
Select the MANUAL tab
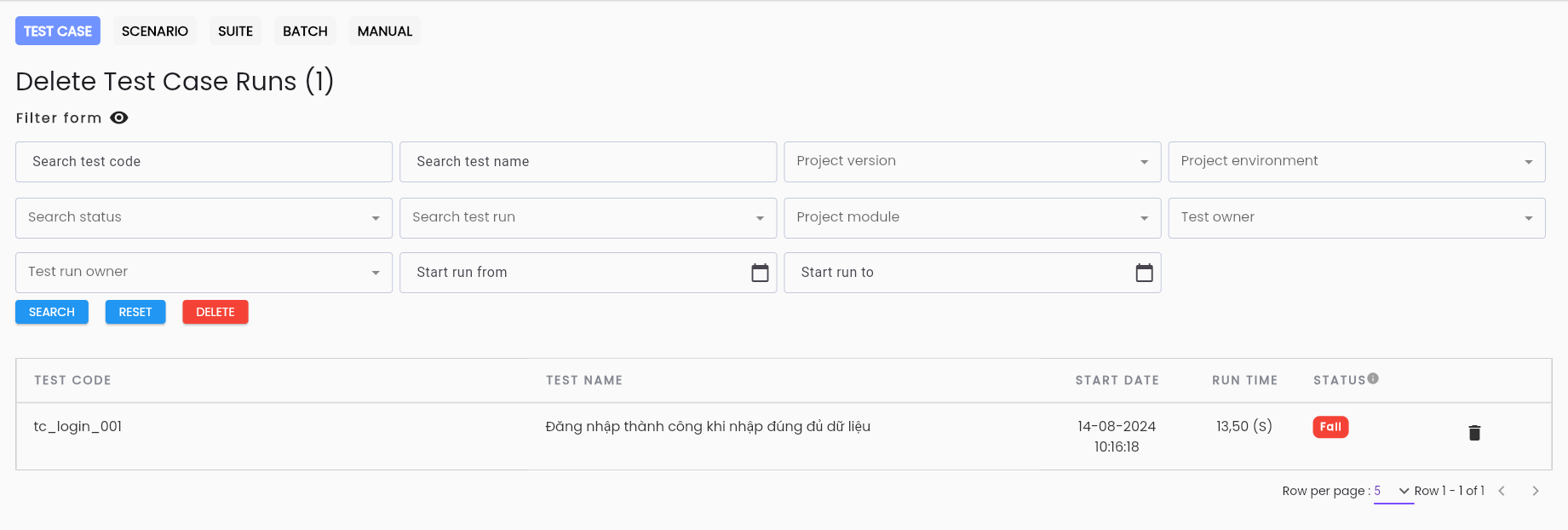385,31
